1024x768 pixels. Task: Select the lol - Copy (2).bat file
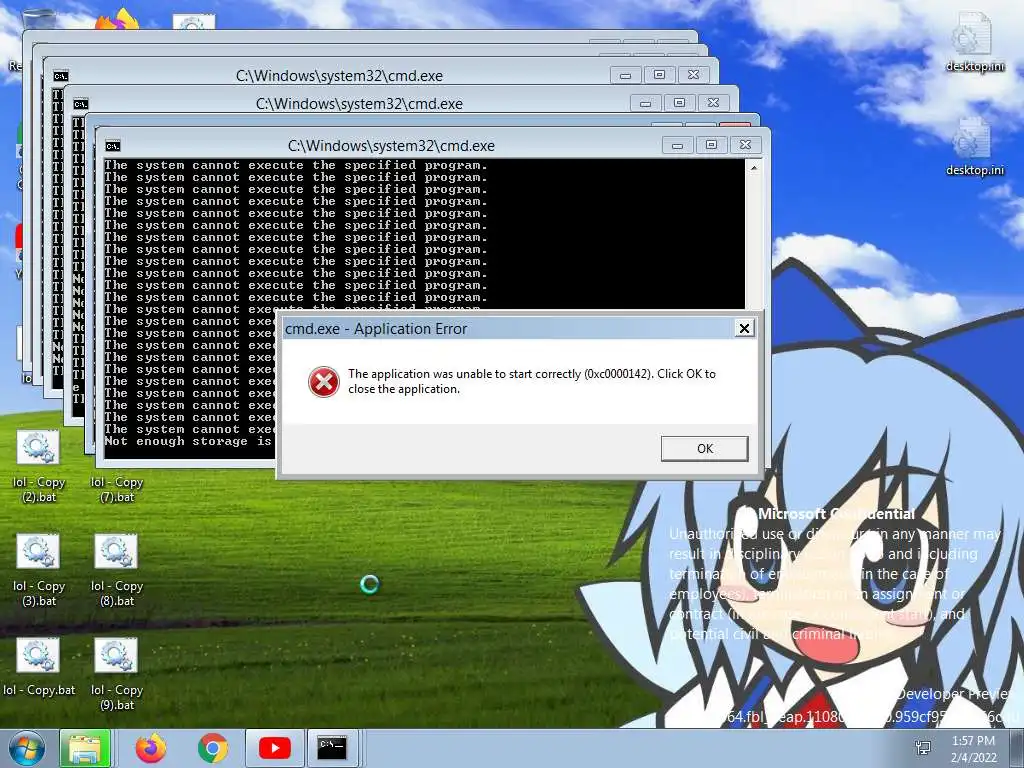[39, 466]
